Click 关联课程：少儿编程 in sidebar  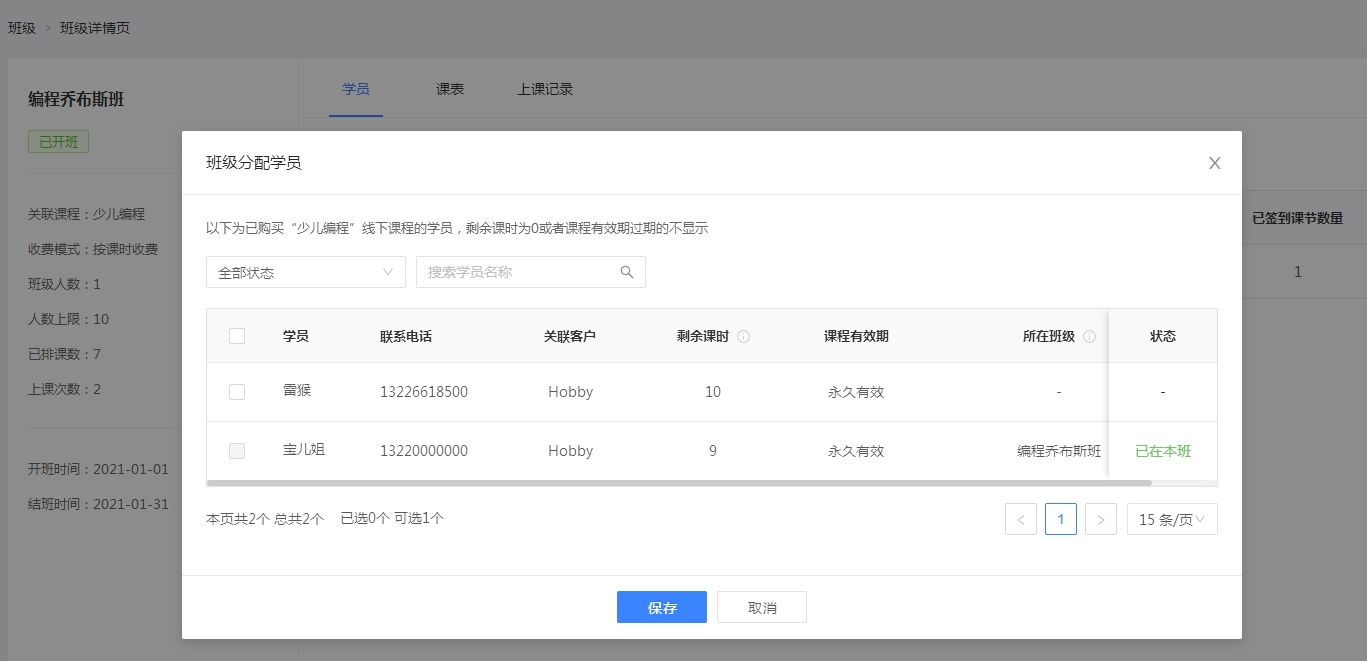tap(87, 214)
